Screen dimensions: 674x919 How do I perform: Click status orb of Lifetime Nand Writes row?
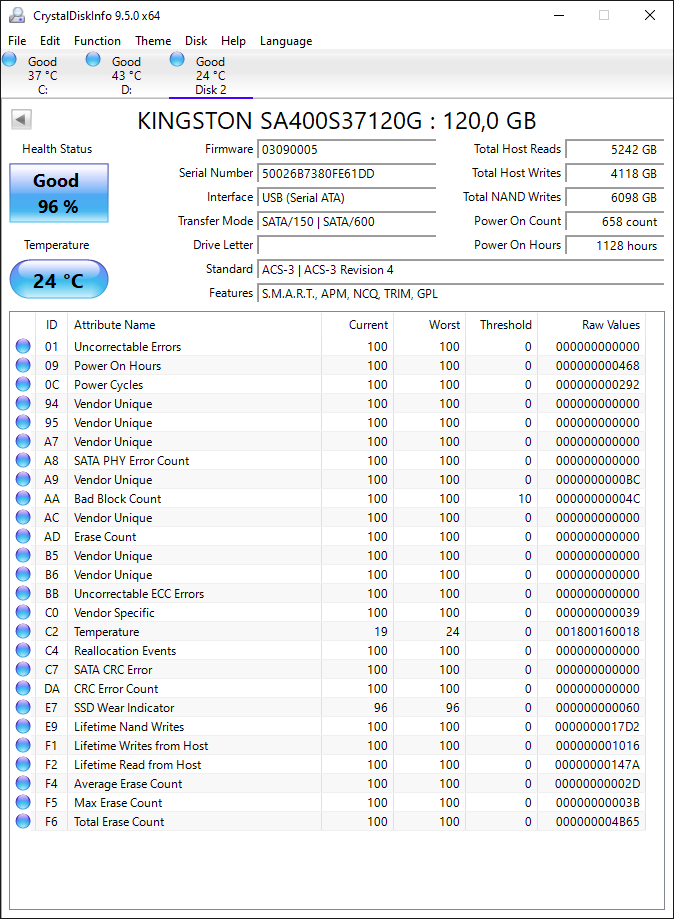(x=23, y=726)
